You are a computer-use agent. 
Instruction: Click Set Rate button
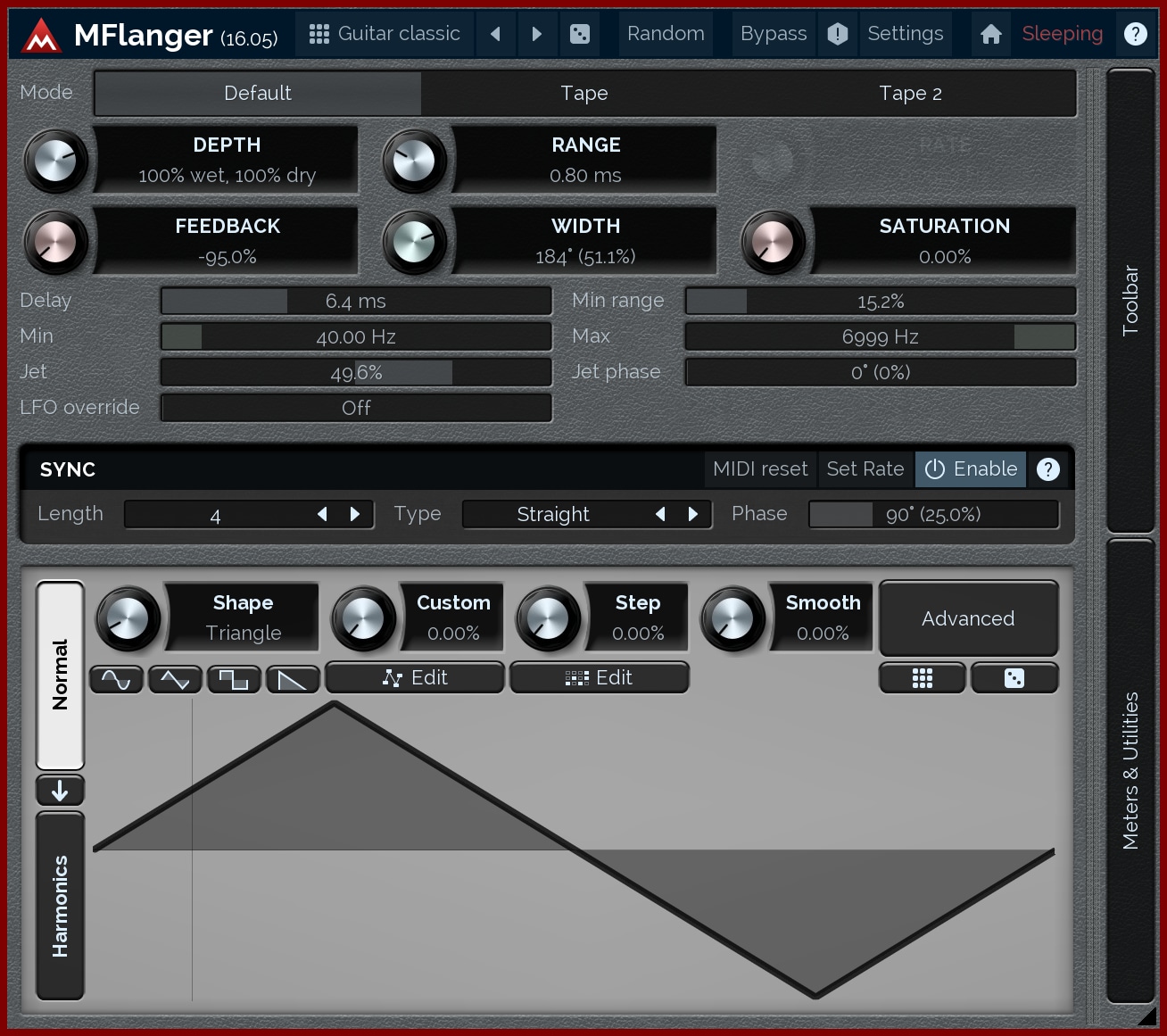(865, 469)
